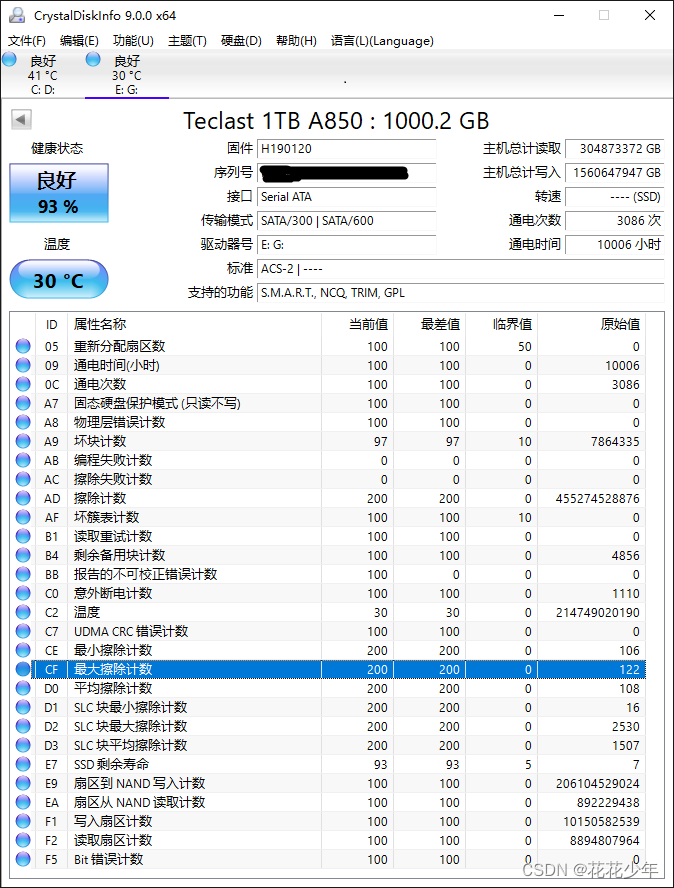Screen dimensions: 674x888
Task: Click the previous disk arrow button
Action: (21, 119)
